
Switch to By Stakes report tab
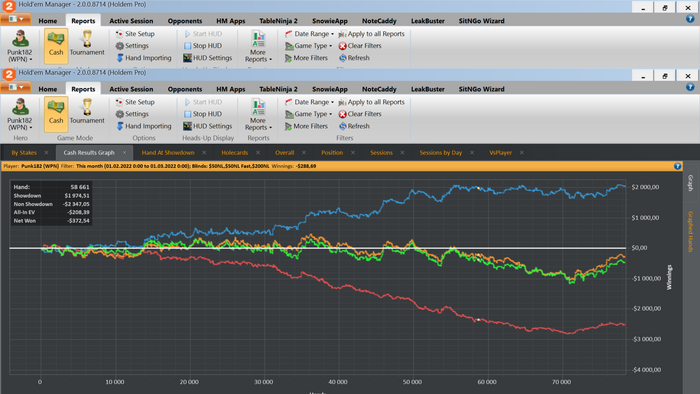[x=24, y=153]
